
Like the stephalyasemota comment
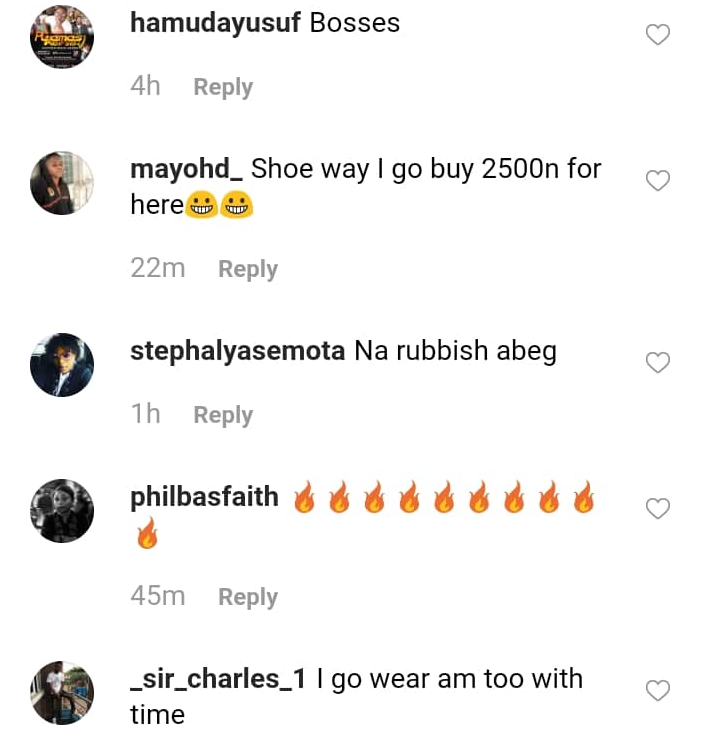[x=657, y=363]
